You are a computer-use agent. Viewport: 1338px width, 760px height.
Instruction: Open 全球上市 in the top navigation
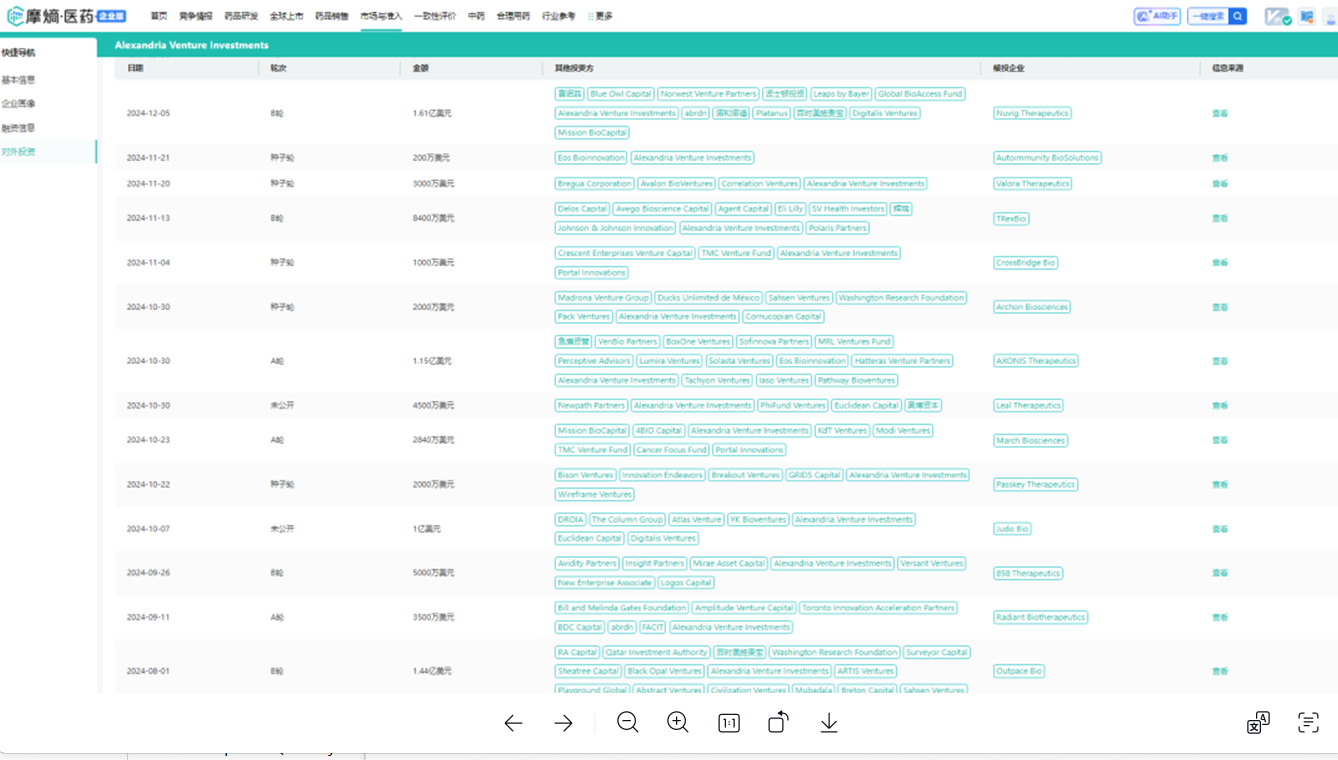tap(287, 16)
